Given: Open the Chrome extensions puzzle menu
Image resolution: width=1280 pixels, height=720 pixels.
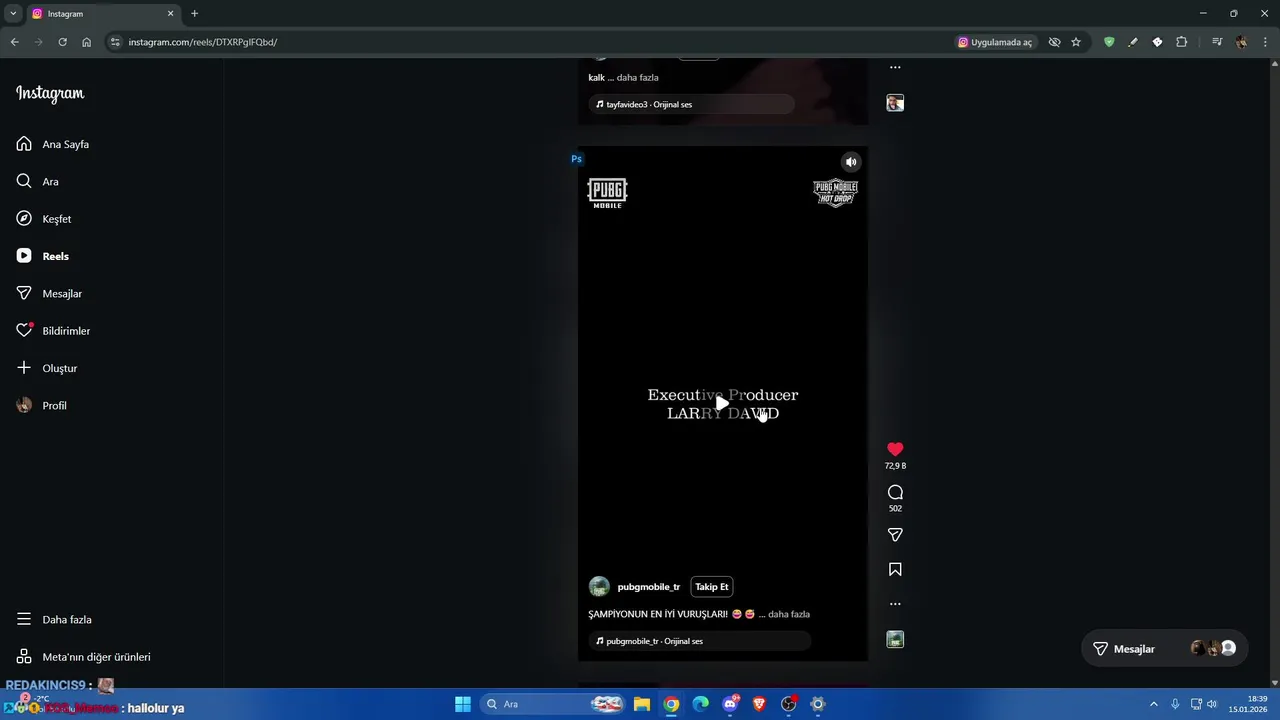Looking at the screenshot, I should pos(1182,42).
